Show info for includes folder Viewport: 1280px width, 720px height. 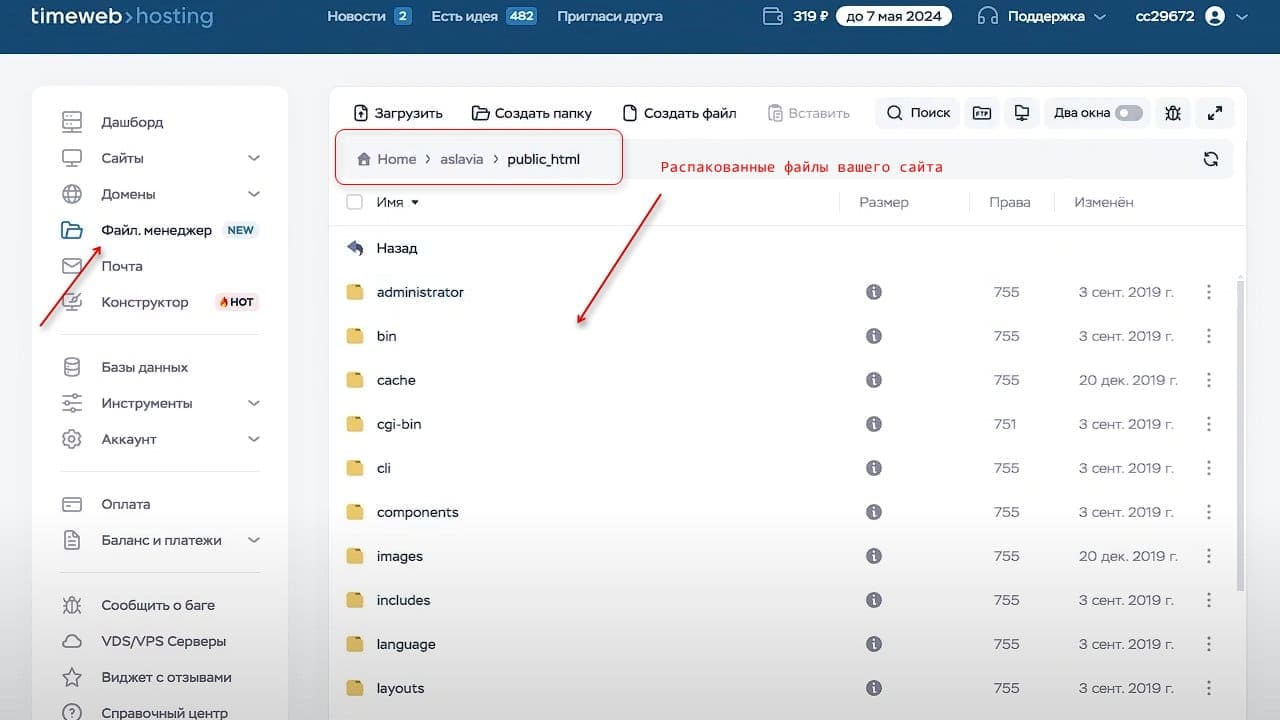tap(874, 600)
